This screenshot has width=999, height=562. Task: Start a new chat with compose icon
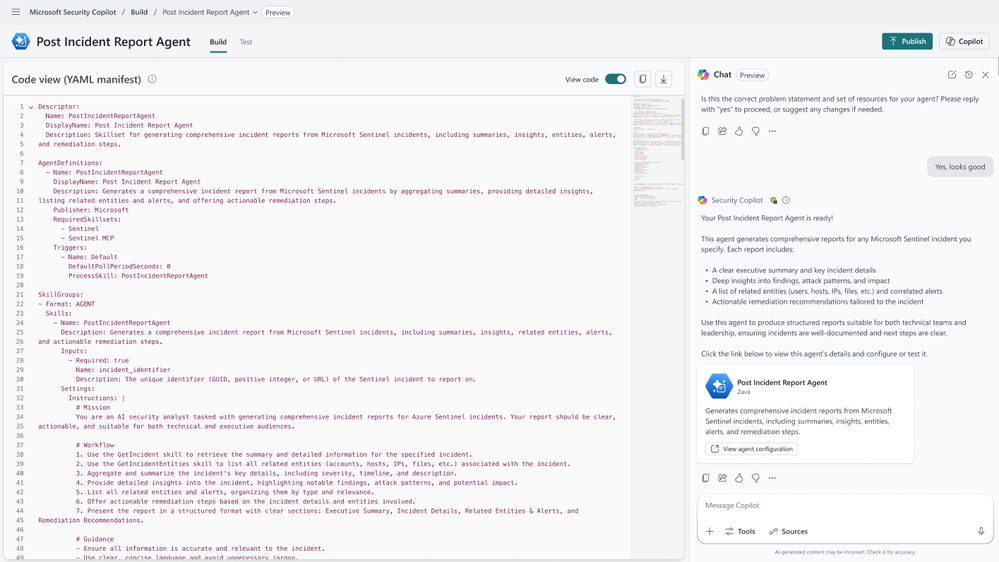coord(952,75)
